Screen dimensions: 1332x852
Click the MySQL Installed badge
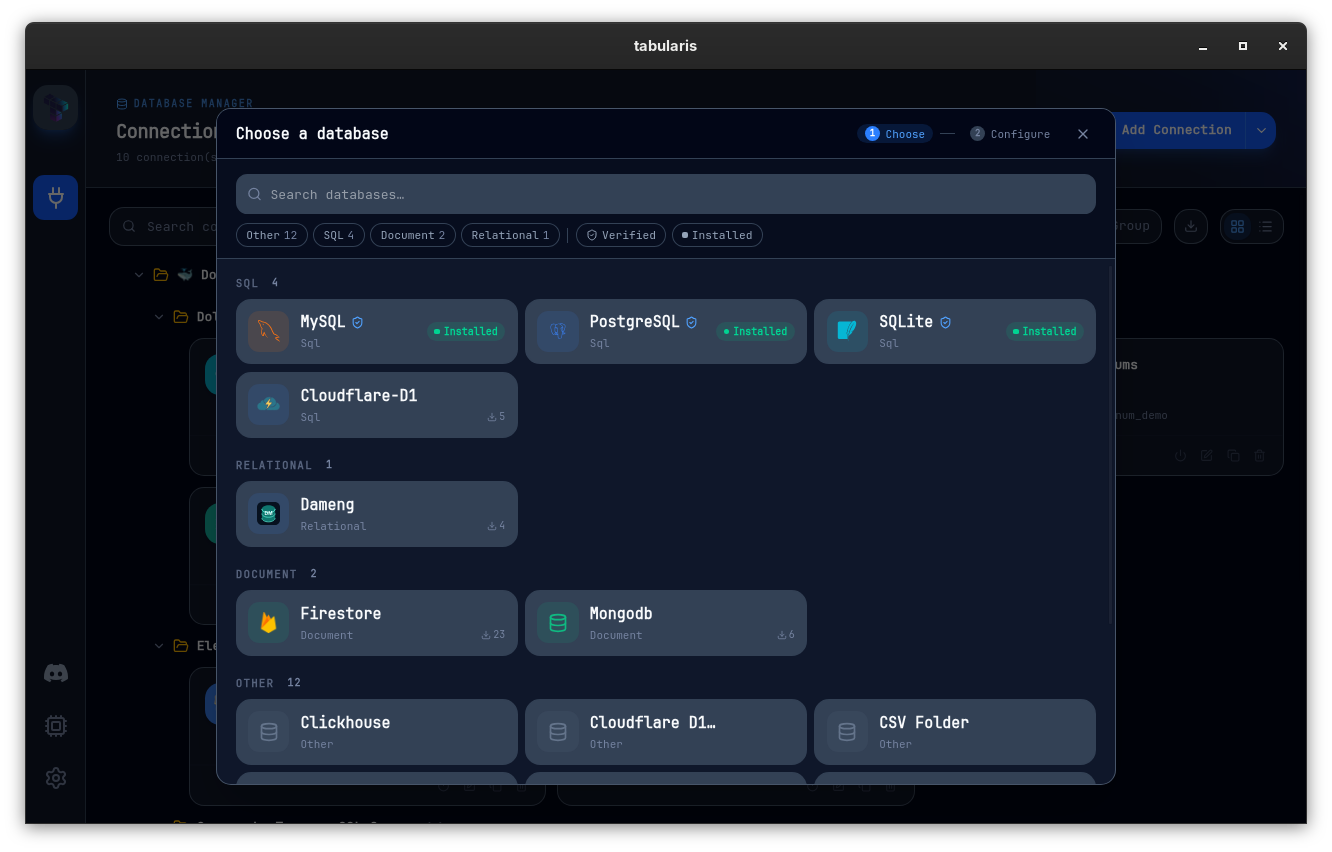466,331
